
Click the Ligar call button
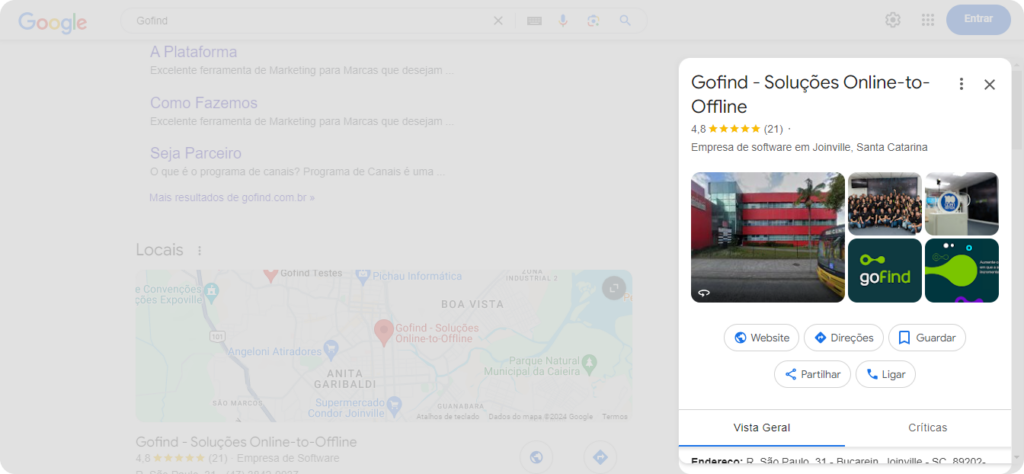click(x=886, y=374)
